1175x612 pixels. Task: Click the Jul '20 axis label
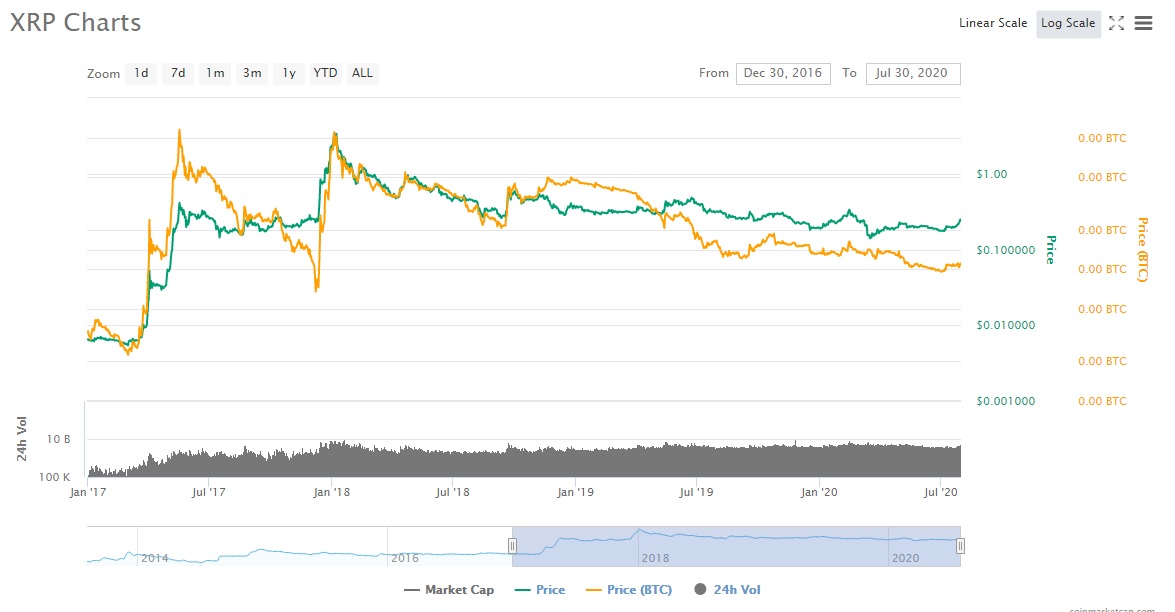[x=940, y=492]
